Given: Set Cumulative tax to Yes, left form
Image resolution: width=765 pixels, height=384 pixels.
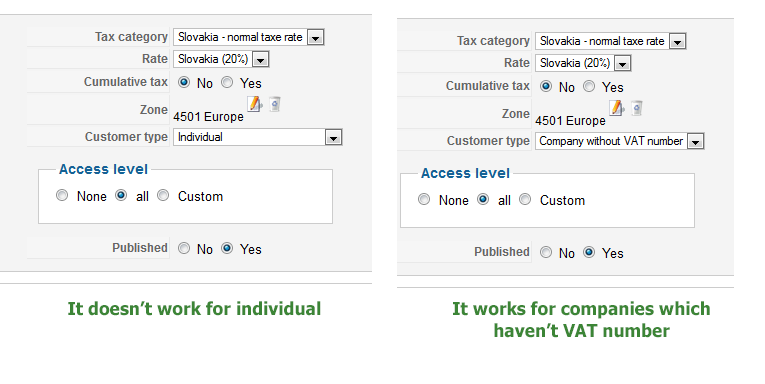Looking at the screenshot, I should point(227,82).
